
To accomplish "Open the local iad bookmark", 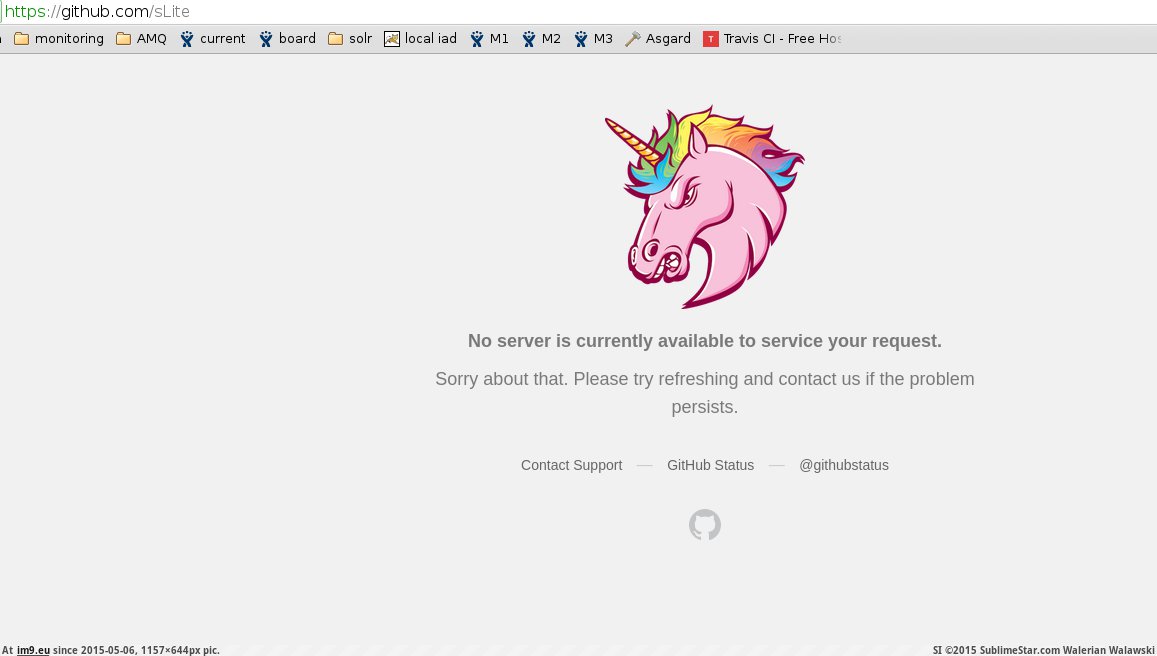I will pyautogui.click(x=421, y=39).
